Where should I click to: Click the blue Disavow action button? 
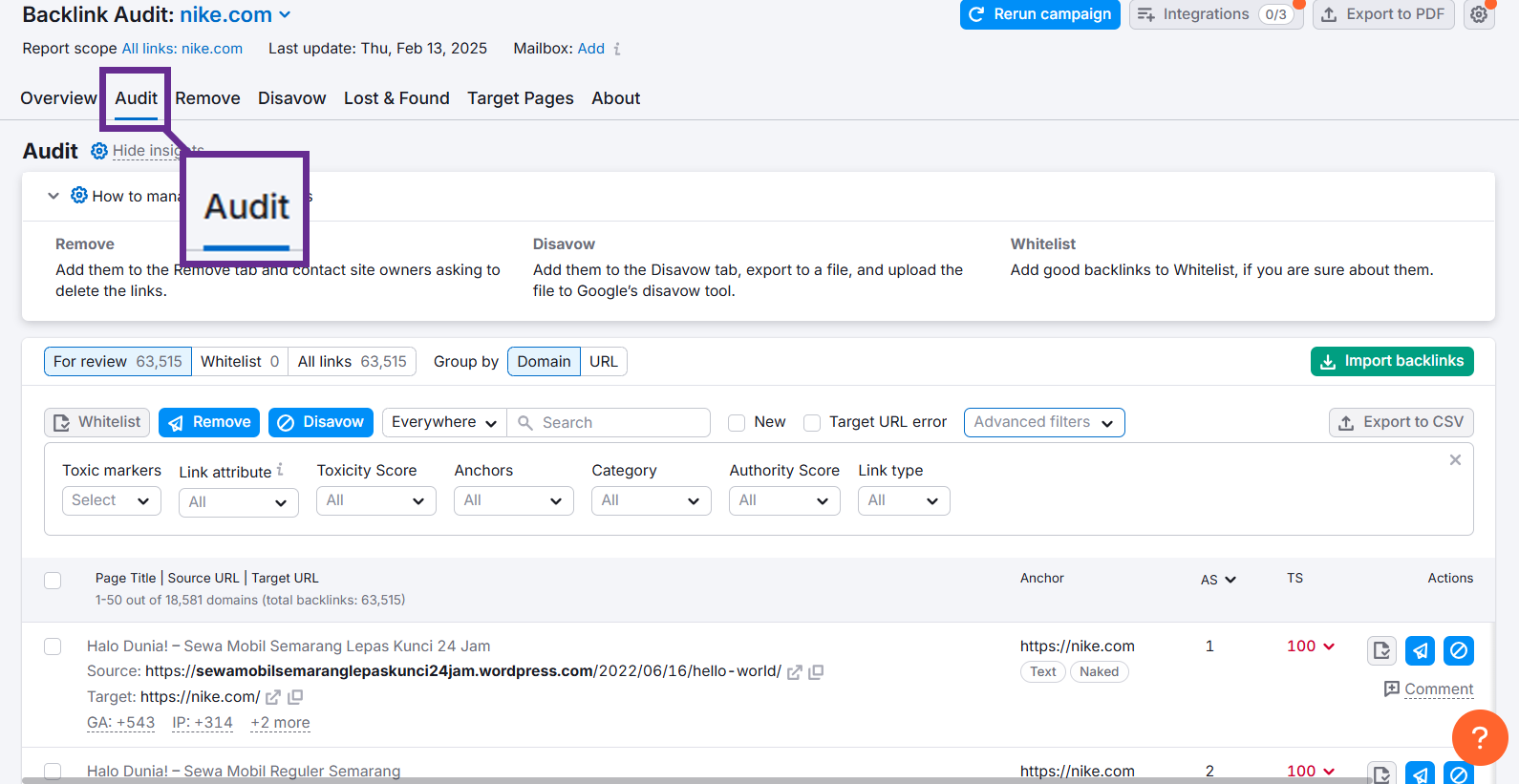(321, 422)
